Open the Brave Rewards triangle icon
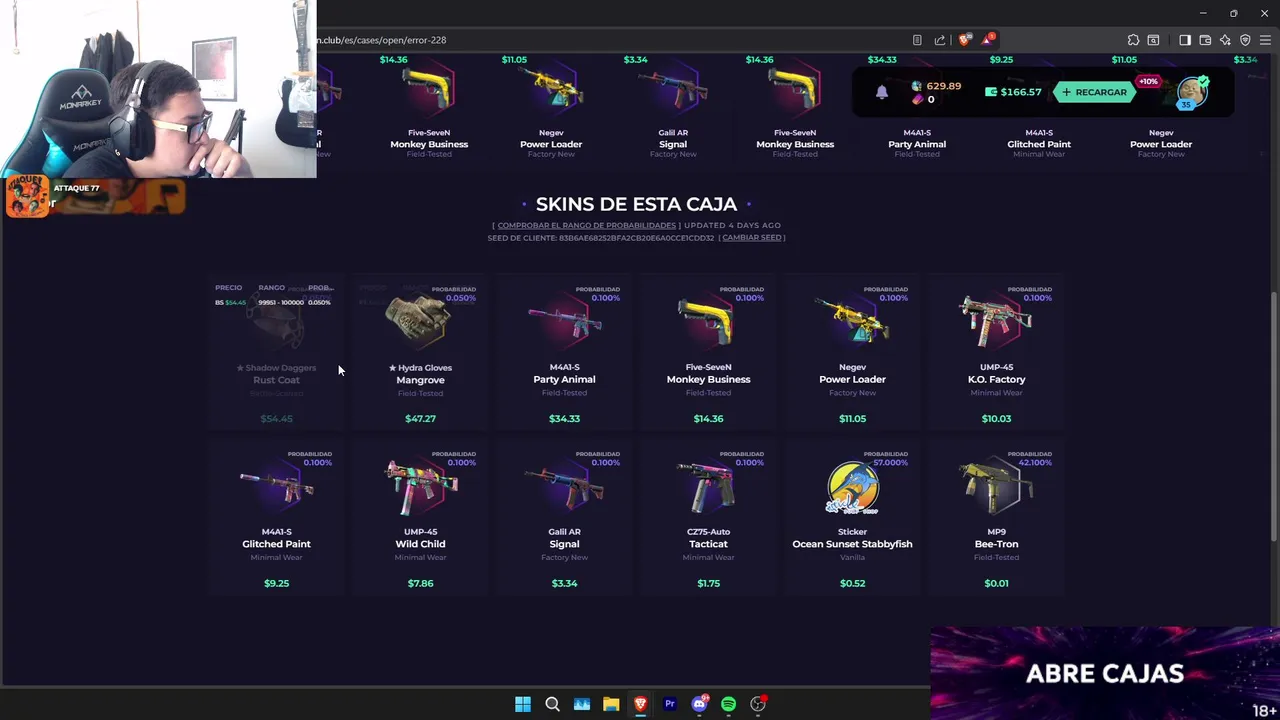Viewport: 1280px width, 720px height. point(988,40)
